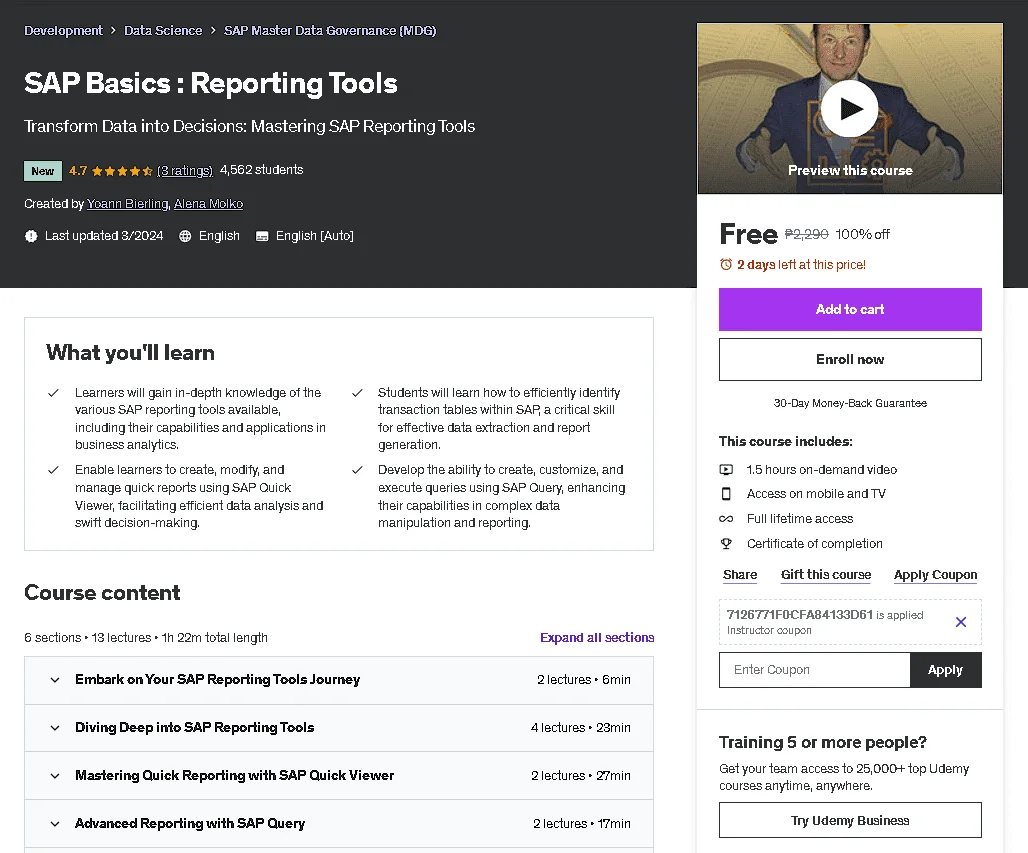The height and width of the screenshot is (853, 1028).
Task: Expand 'Mastering Quick Reporting with SAP Quick Viewer'
Action: 339,776
